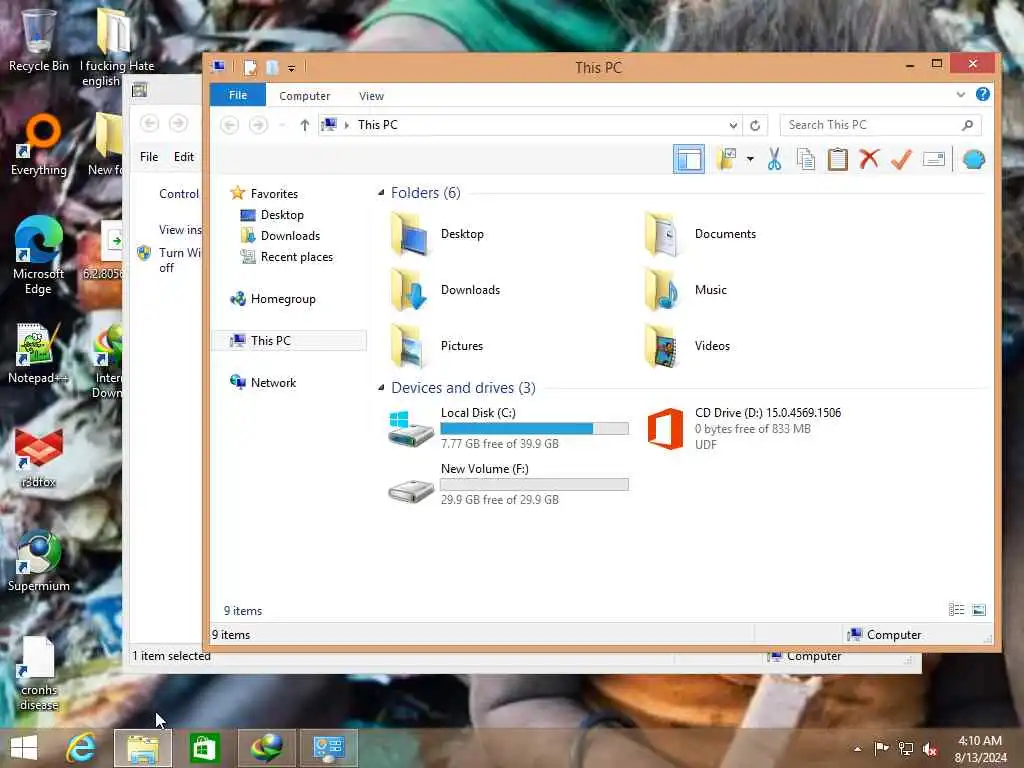Screen dimensions: 1024x768
Task: Open the File menu in back window
Action: [x=149, y=157]
